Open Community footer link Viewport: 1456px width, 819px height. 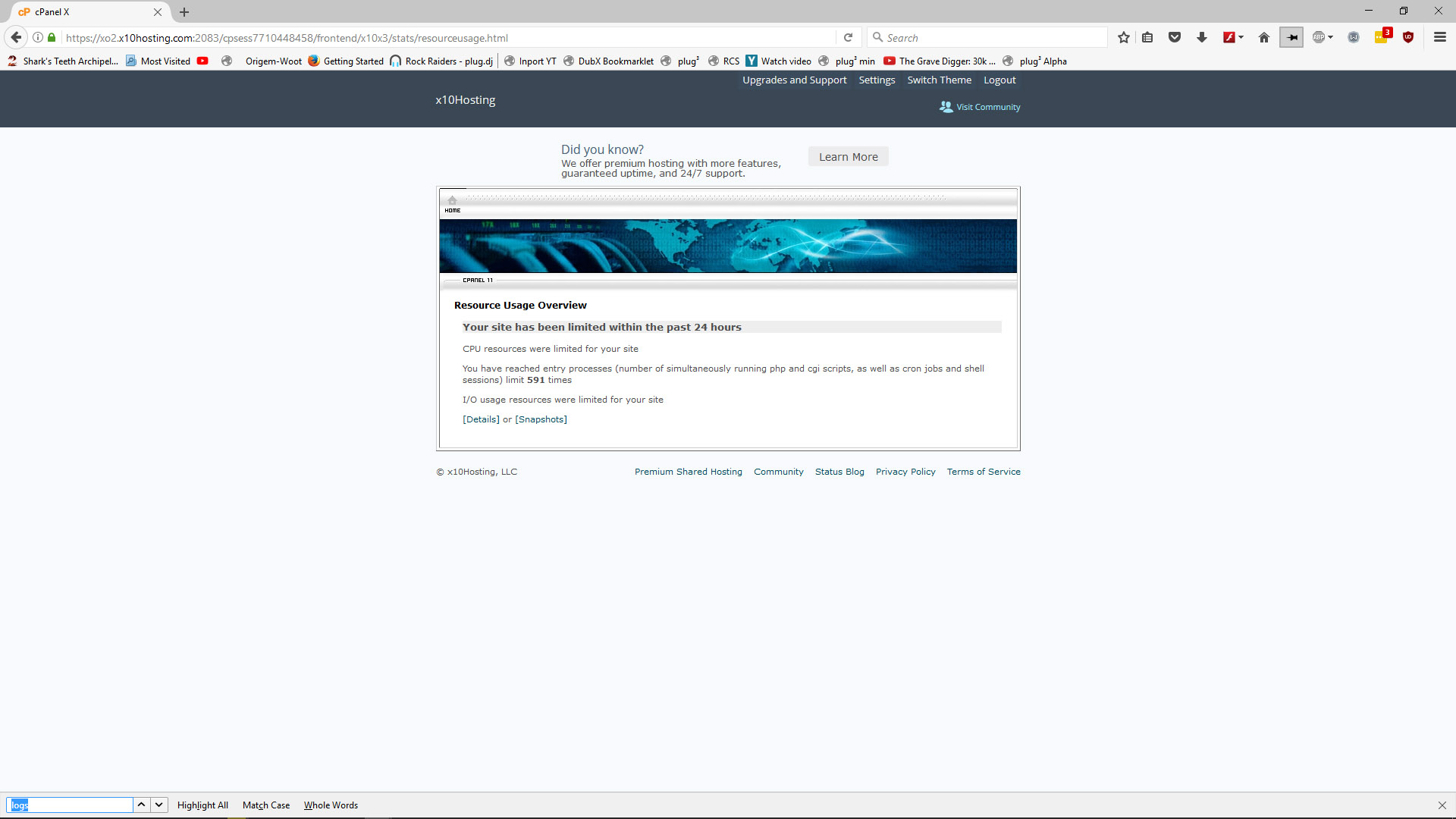778,472
